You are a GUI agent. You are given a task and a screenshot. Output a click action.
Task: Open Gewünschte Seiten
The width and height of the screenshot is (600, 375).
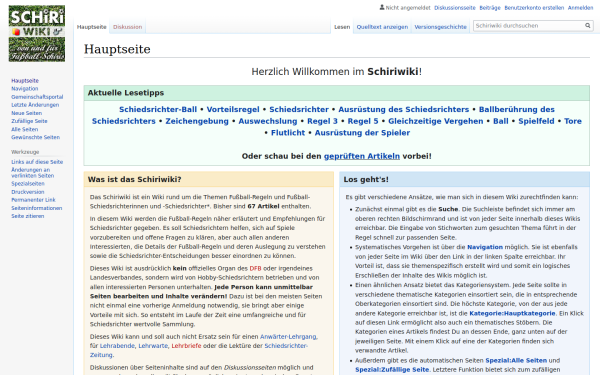pos(35,137)
